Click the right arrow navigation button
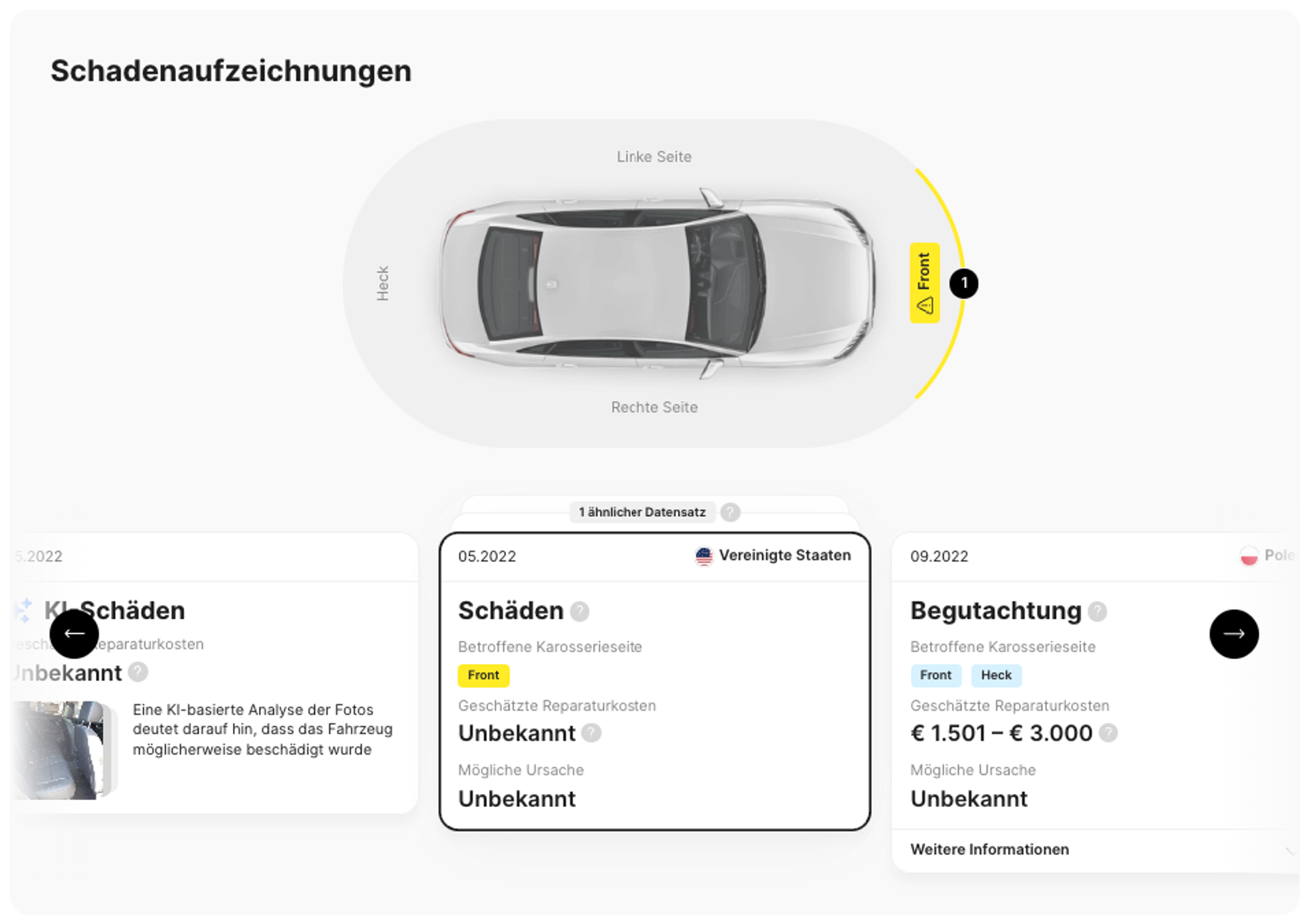This screenshot has width=1308, height=924. [x=1234, y=634]
